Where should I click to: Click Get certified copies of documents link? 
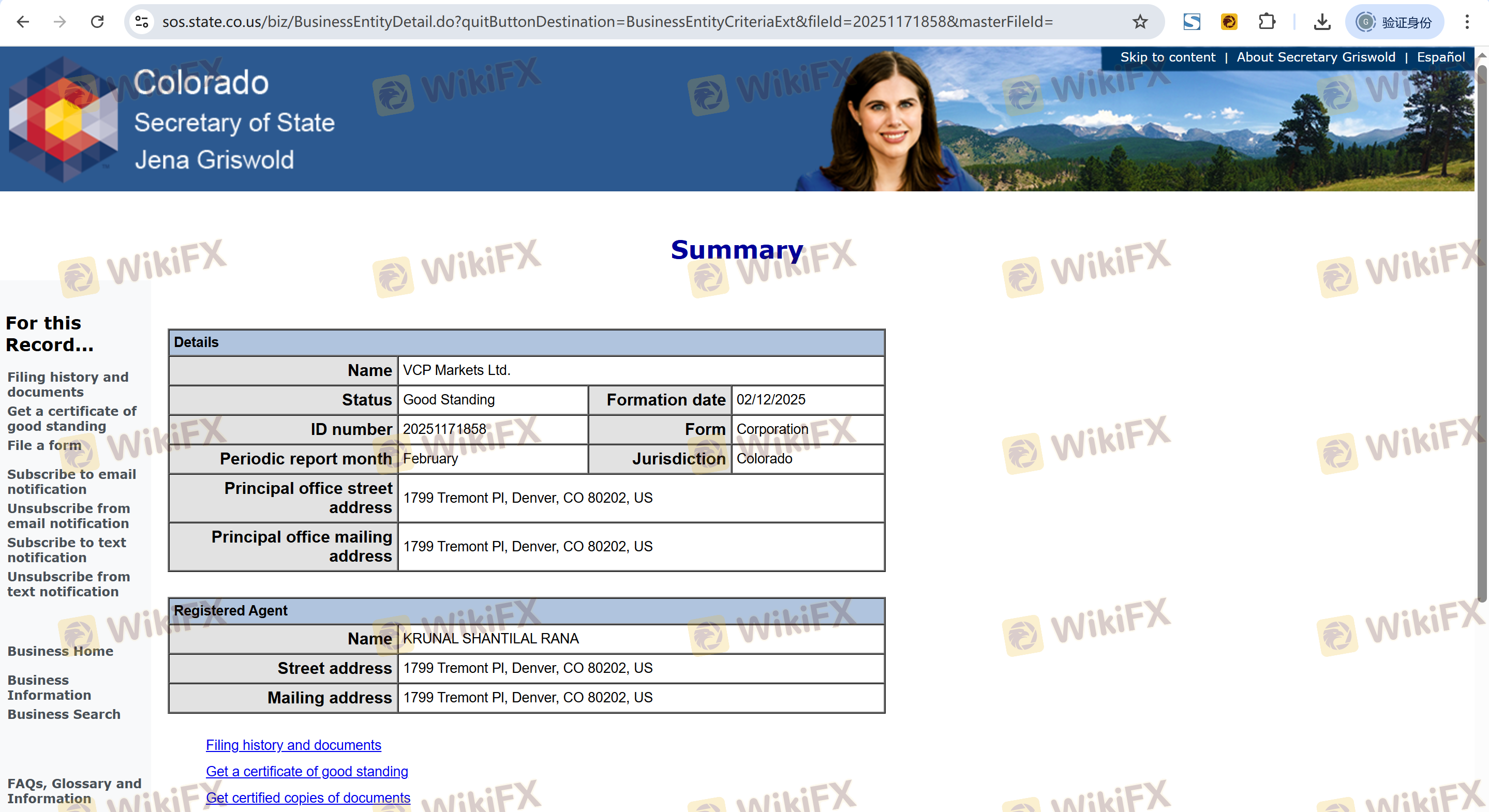(308, 798)
